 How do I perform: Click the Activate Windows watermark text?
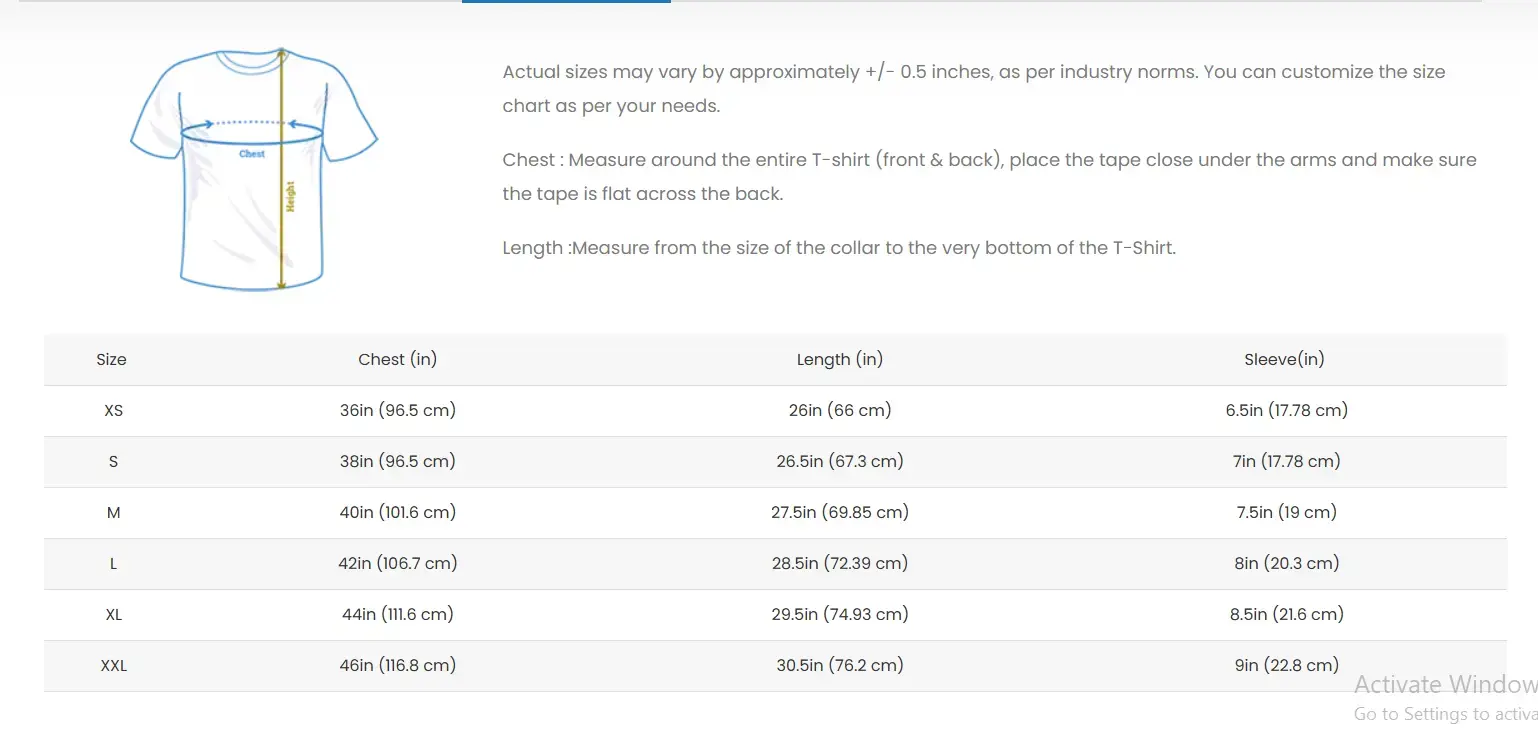[1445, 686]
